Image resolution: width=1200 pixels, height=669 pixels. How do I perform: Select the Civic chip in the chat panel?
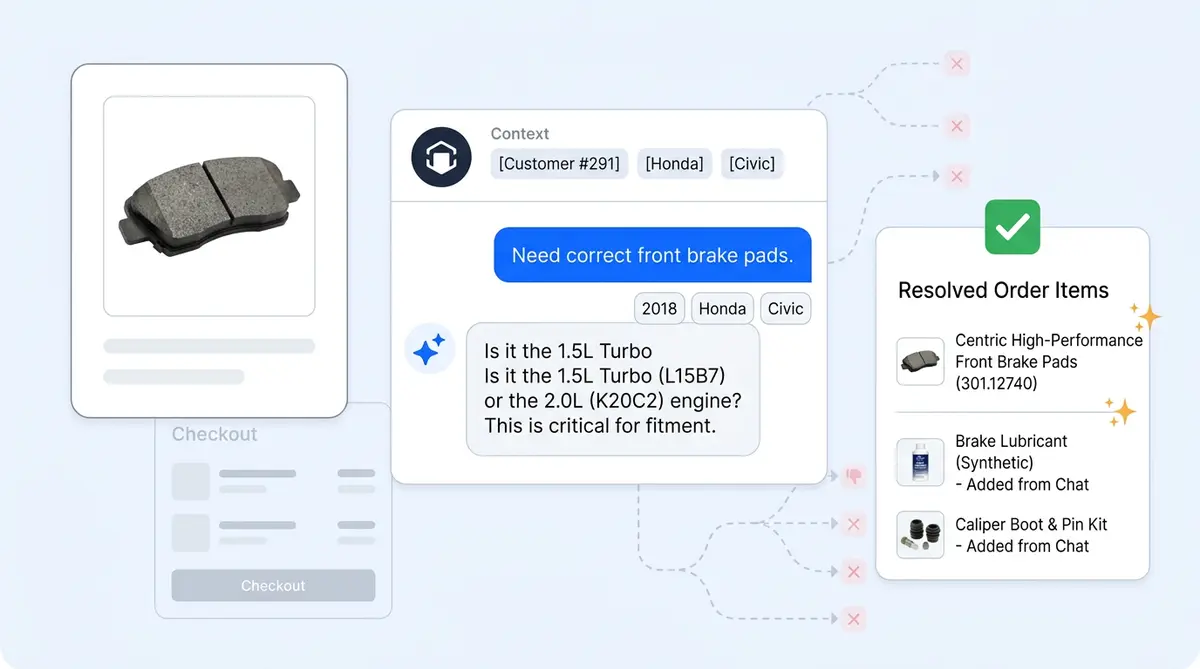point(786,308)
